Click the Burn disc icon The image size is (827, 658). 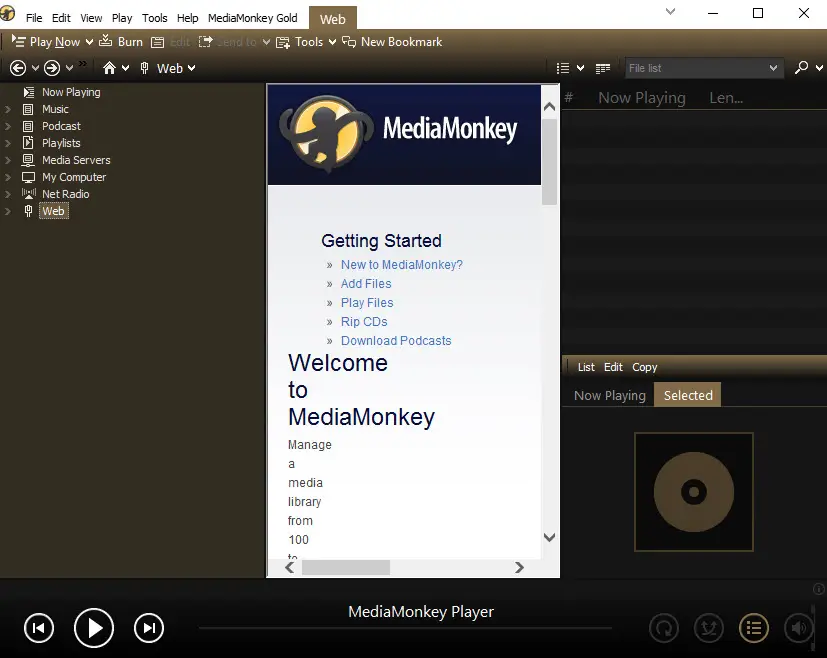click(105, 41)
